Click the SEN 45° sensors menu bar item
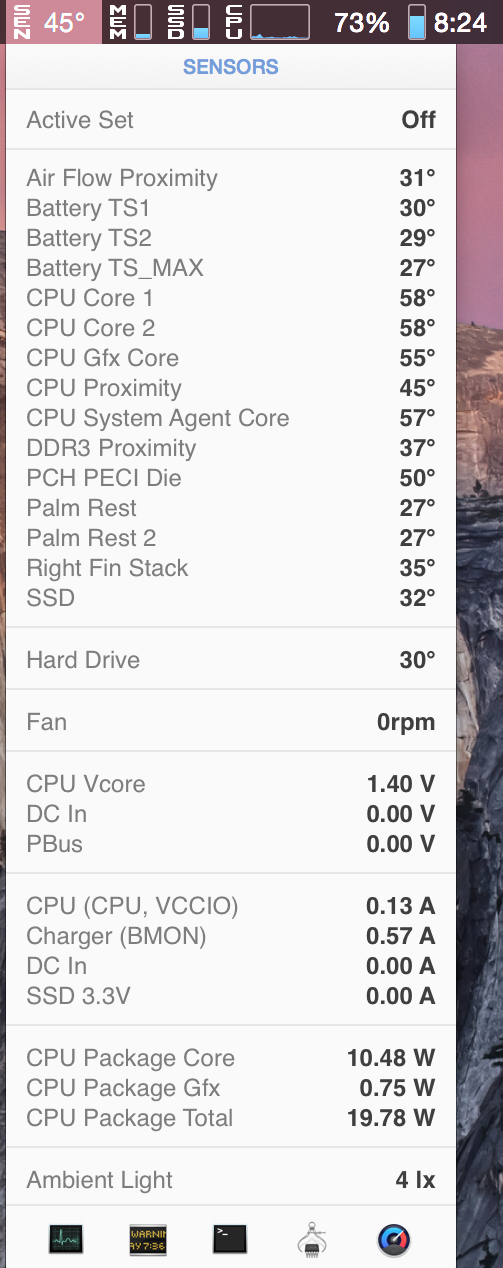Screen dimensions: 503x1268 (x=51, y=21)
